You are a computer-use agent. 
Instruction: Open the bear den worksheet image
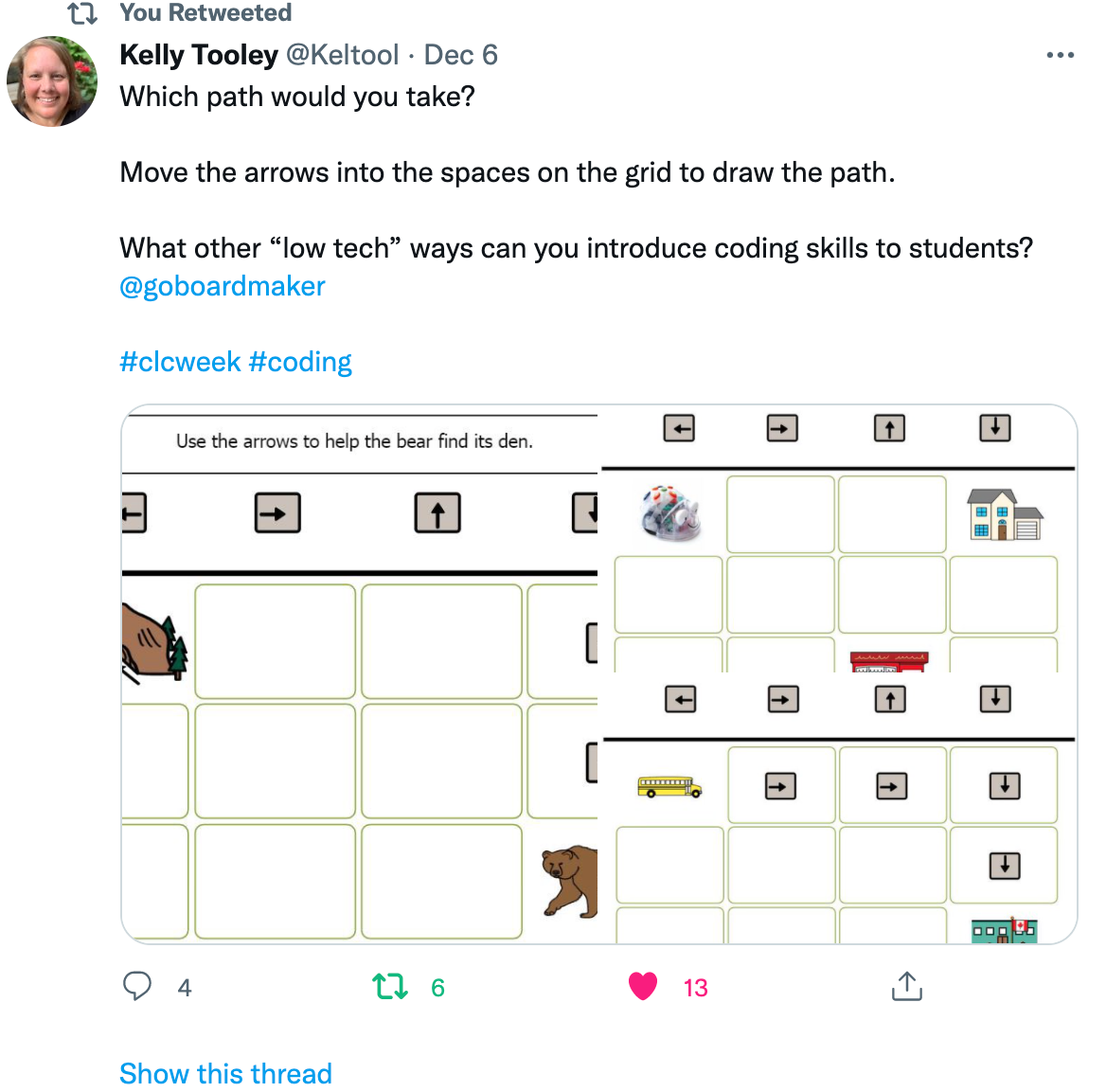(x=359, y=674)
